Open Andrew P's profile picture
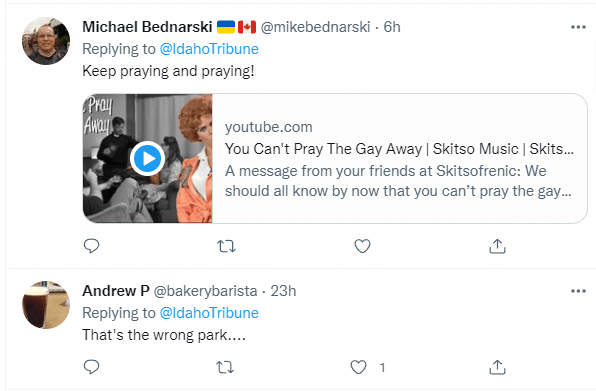Viewport: 596px width, 391px height. coord(46,305)
